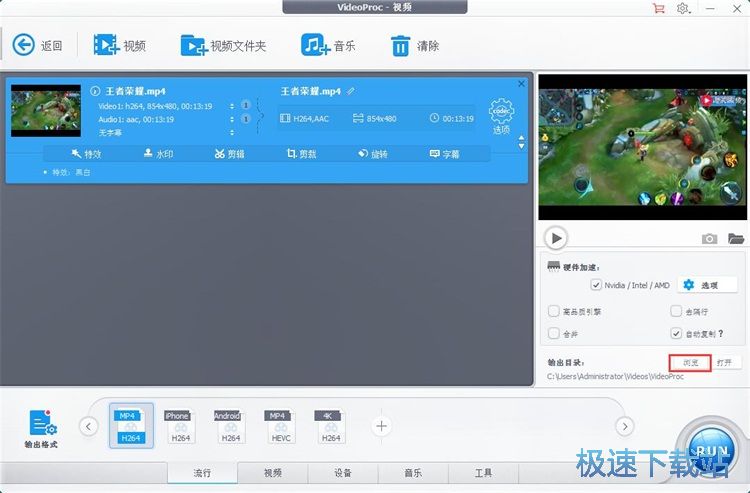The image size is (750, 493).
Task: Show previous format profiles with left arrow
Action: [x=88, y=426]
